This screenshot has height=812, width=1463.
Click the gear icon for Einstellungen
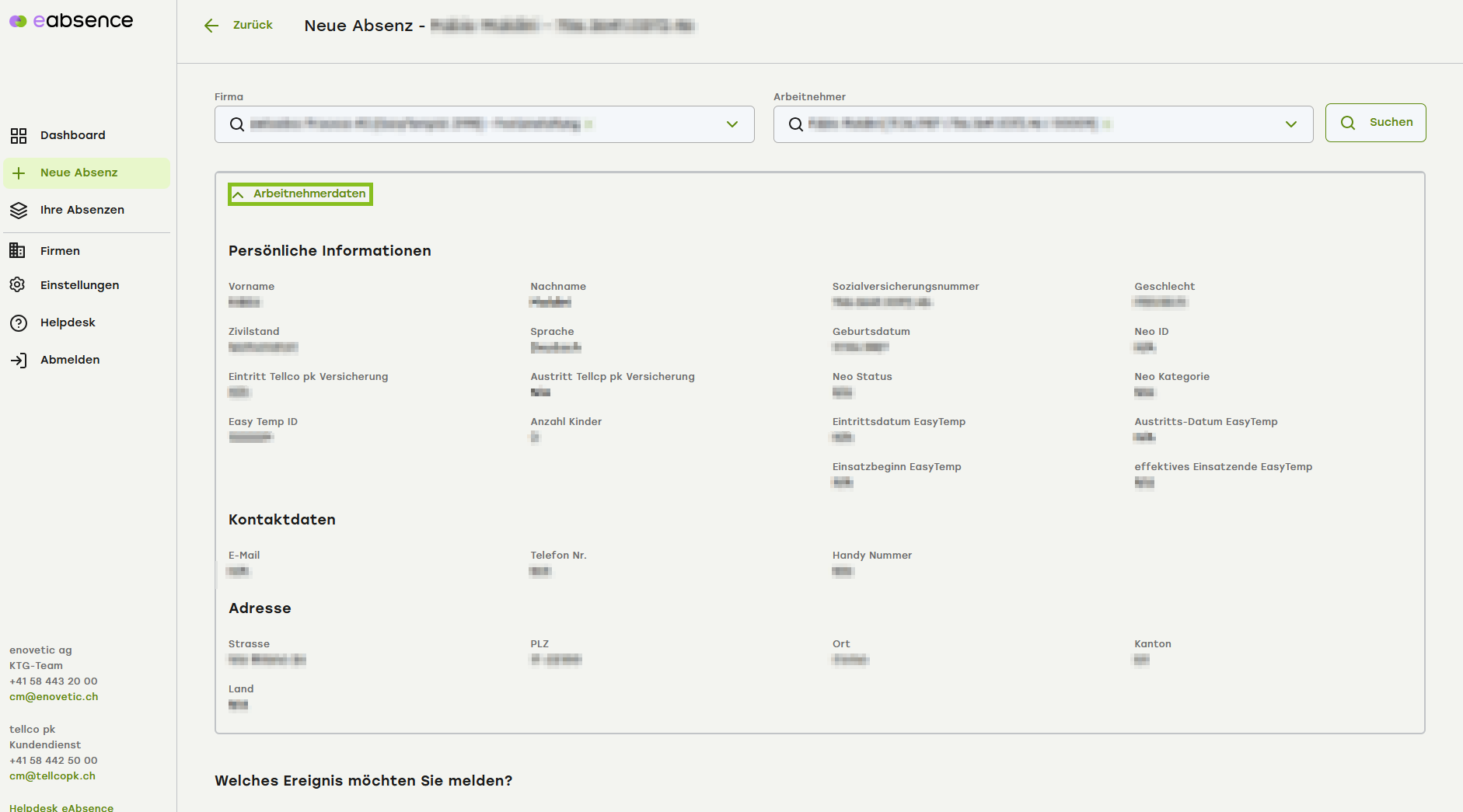pos(18,285)
